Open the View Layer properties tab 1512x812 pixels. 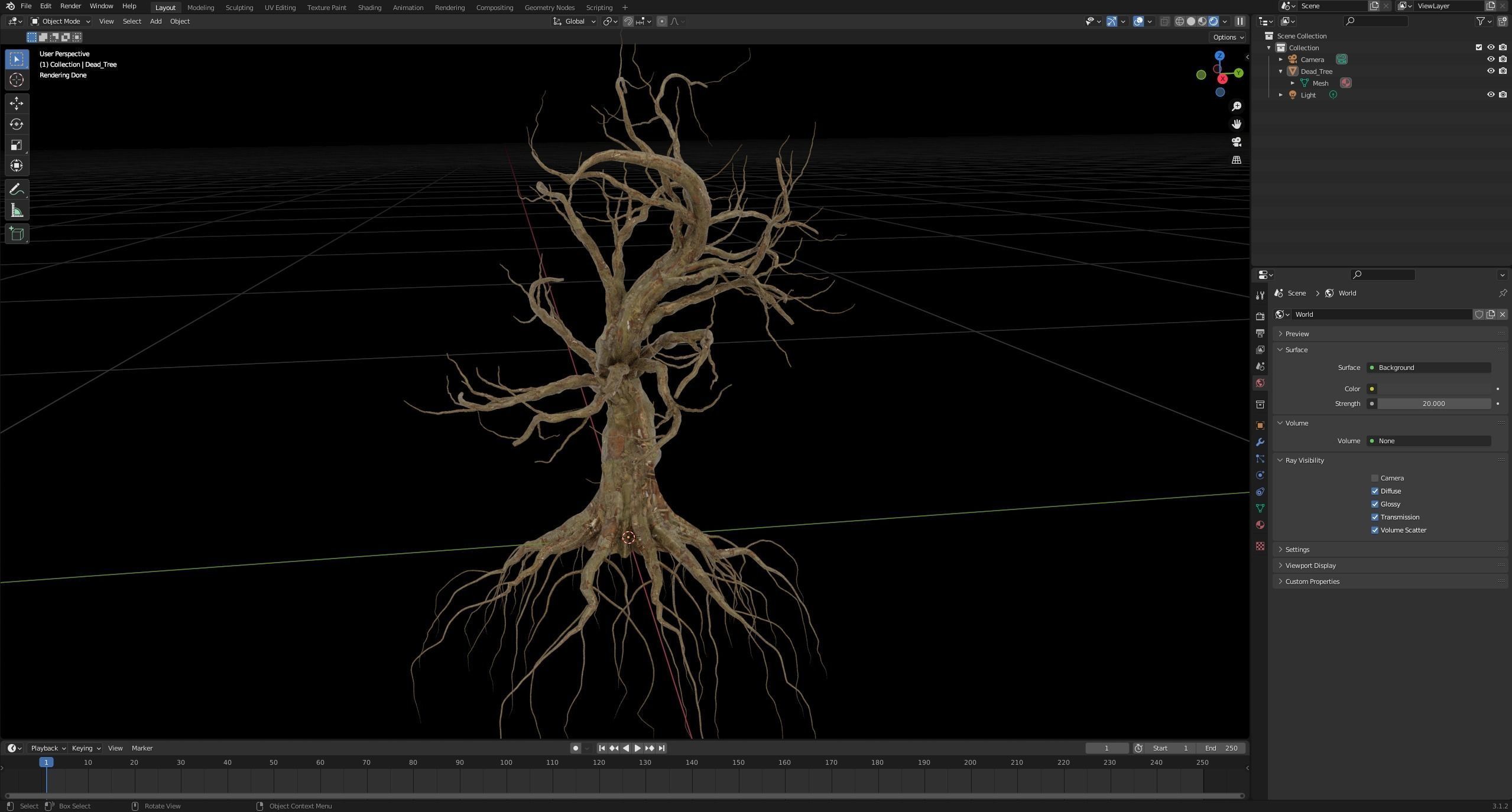1260,350
